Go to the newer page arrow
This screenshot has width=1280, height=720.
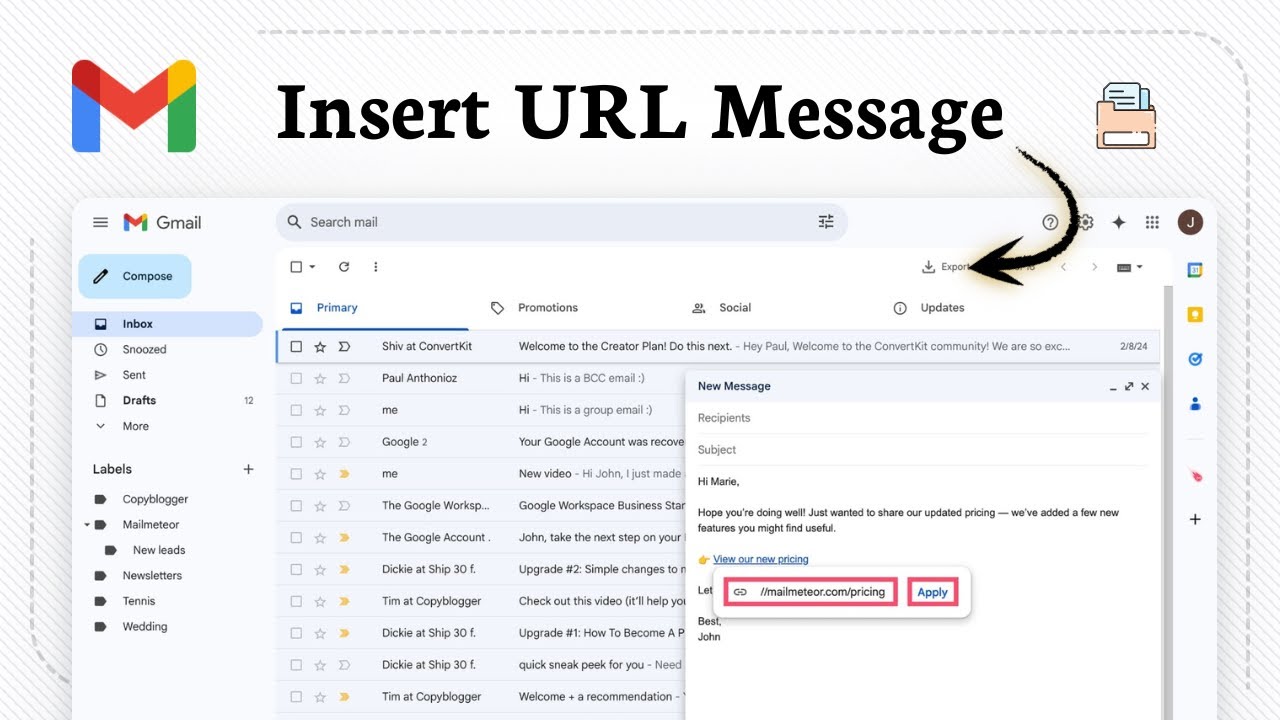coord(1064,267)
